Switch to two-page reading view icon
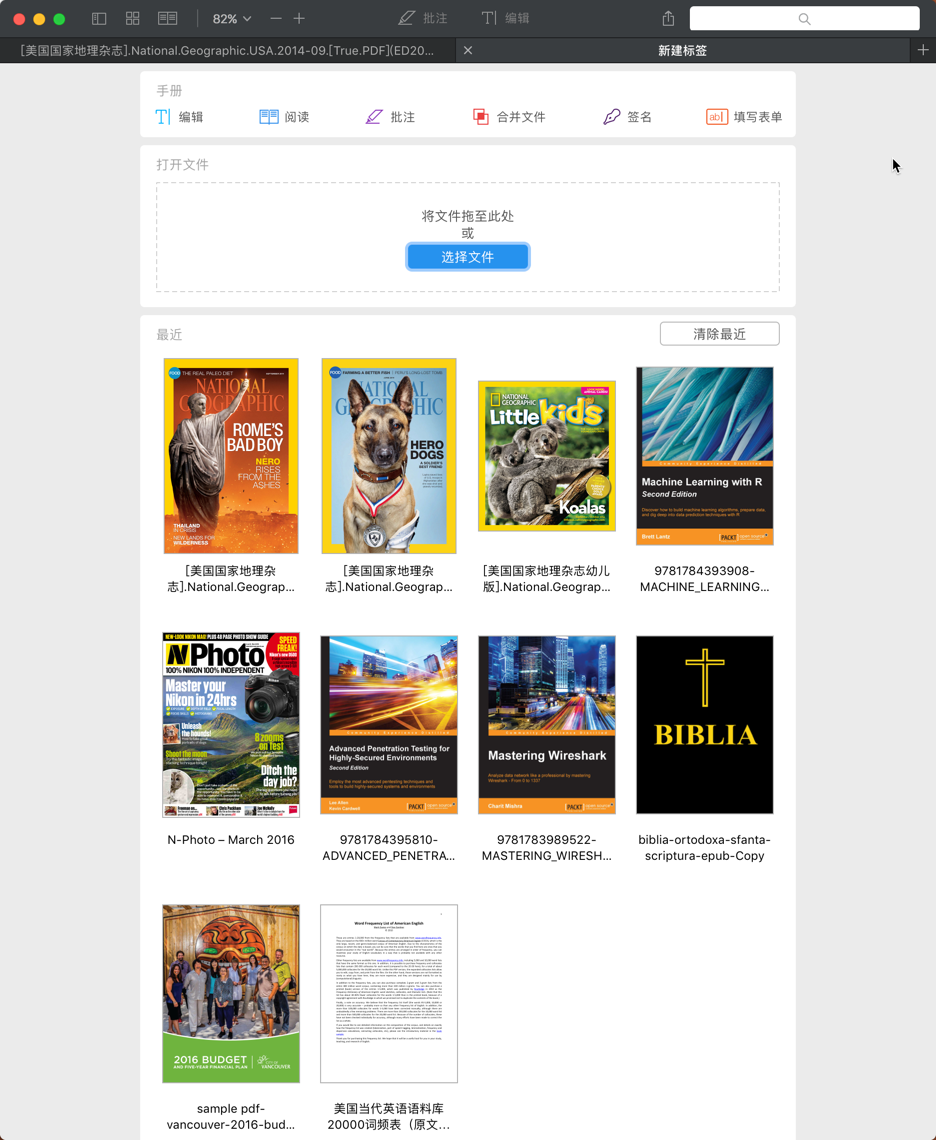The width and height of the screenshot is (936, 1140). [167, 19]
